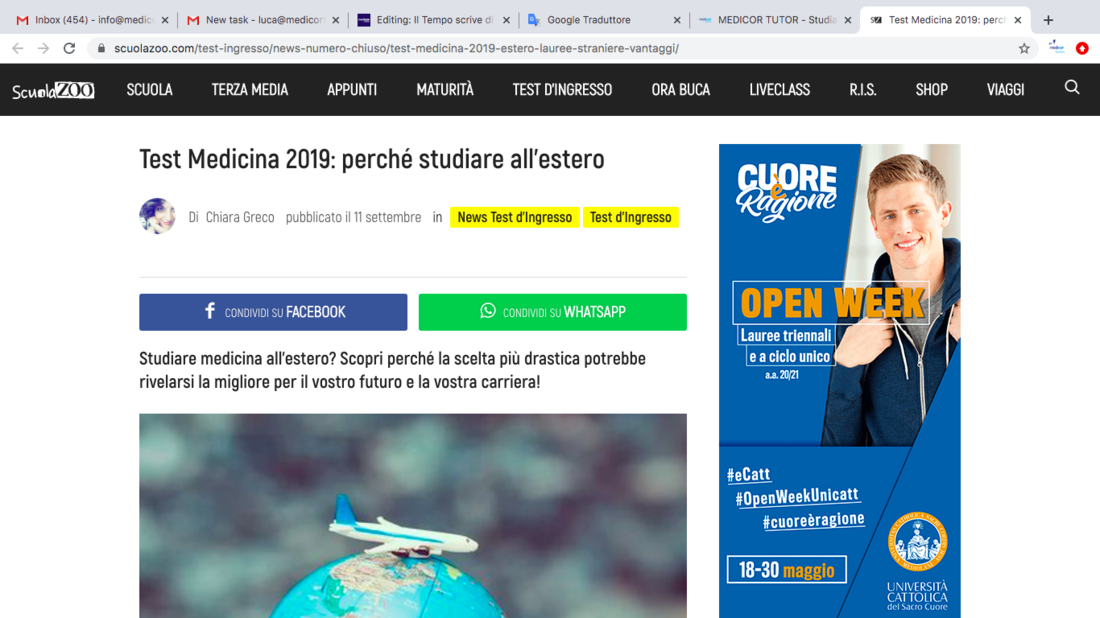Viewport: 1100px width, 618px height.
Task: Close the New task Gmail tab
Action: click(335, 20)
